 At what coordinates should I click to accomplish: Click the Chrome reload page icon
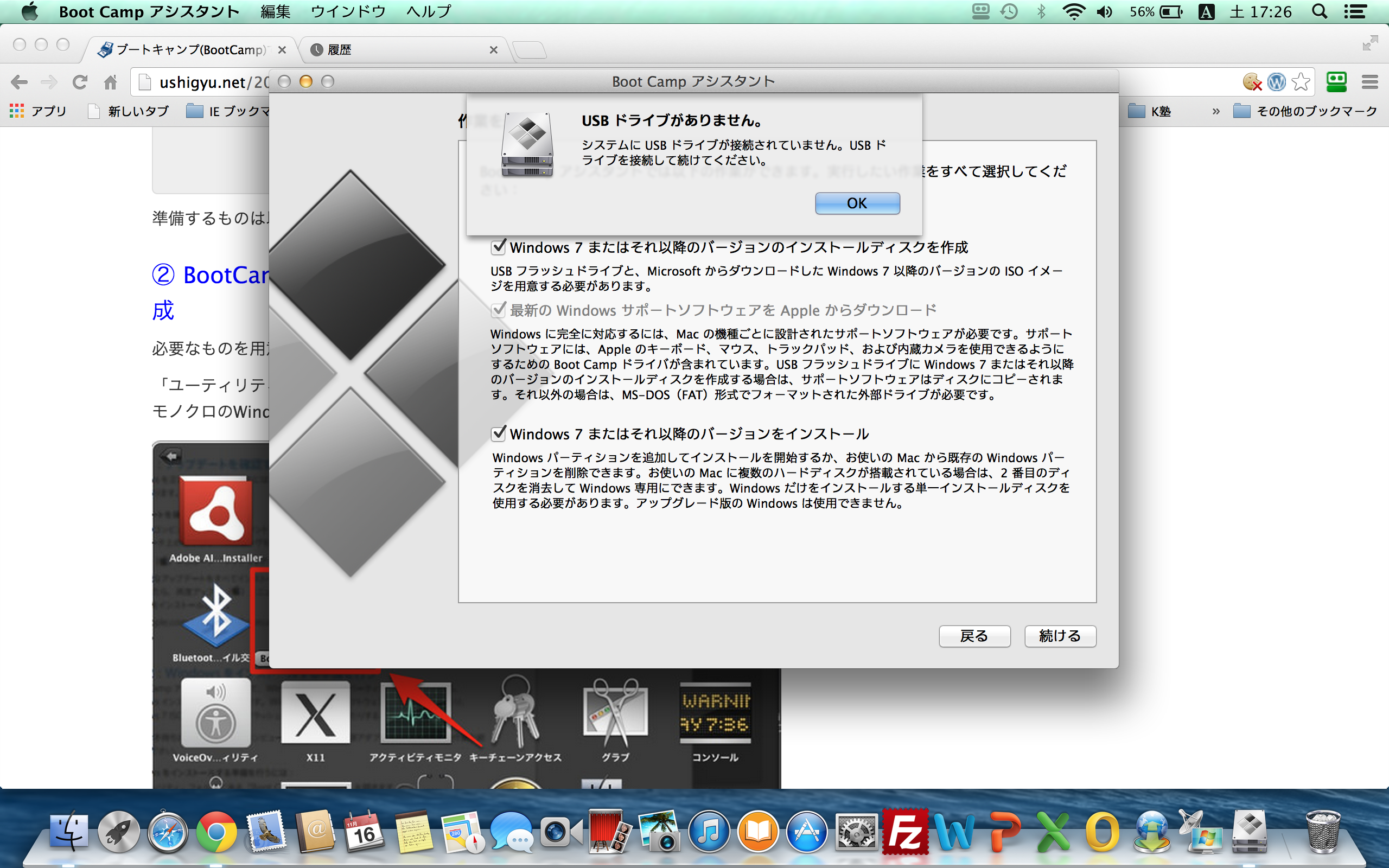pyautogui.click(x=80, y=82)
